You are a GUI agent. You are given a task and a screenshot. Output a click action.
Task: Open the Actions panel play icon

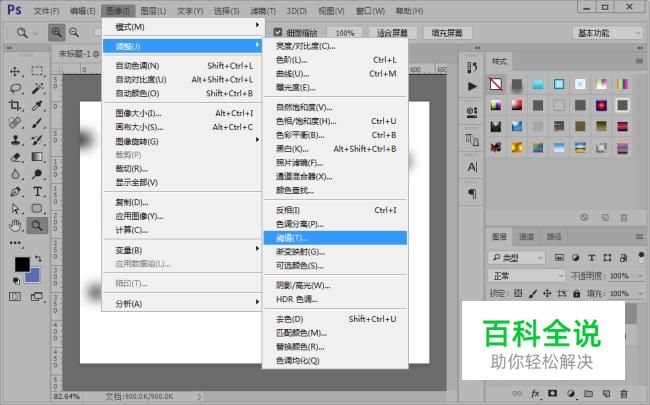tap(472, 86)
